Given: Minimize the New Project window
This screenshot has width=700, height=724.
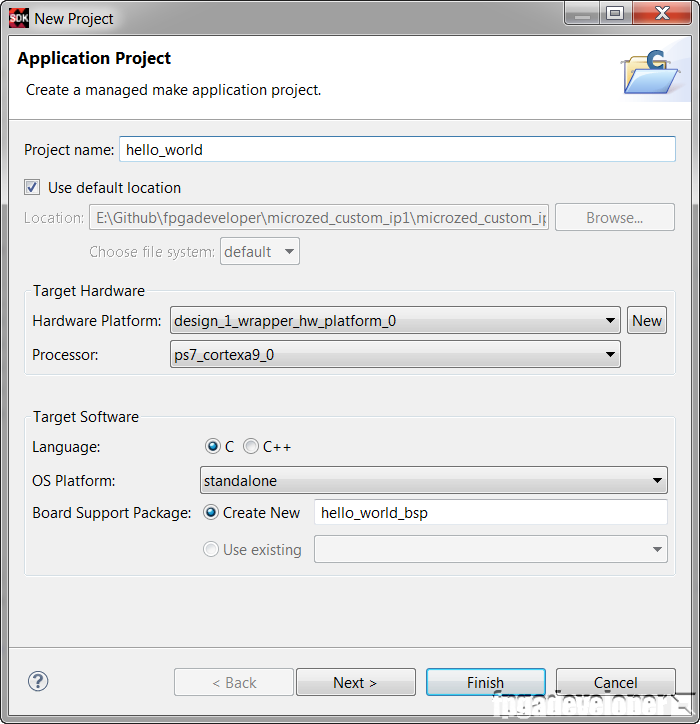Looking at the screenshot, I should 582,13.
